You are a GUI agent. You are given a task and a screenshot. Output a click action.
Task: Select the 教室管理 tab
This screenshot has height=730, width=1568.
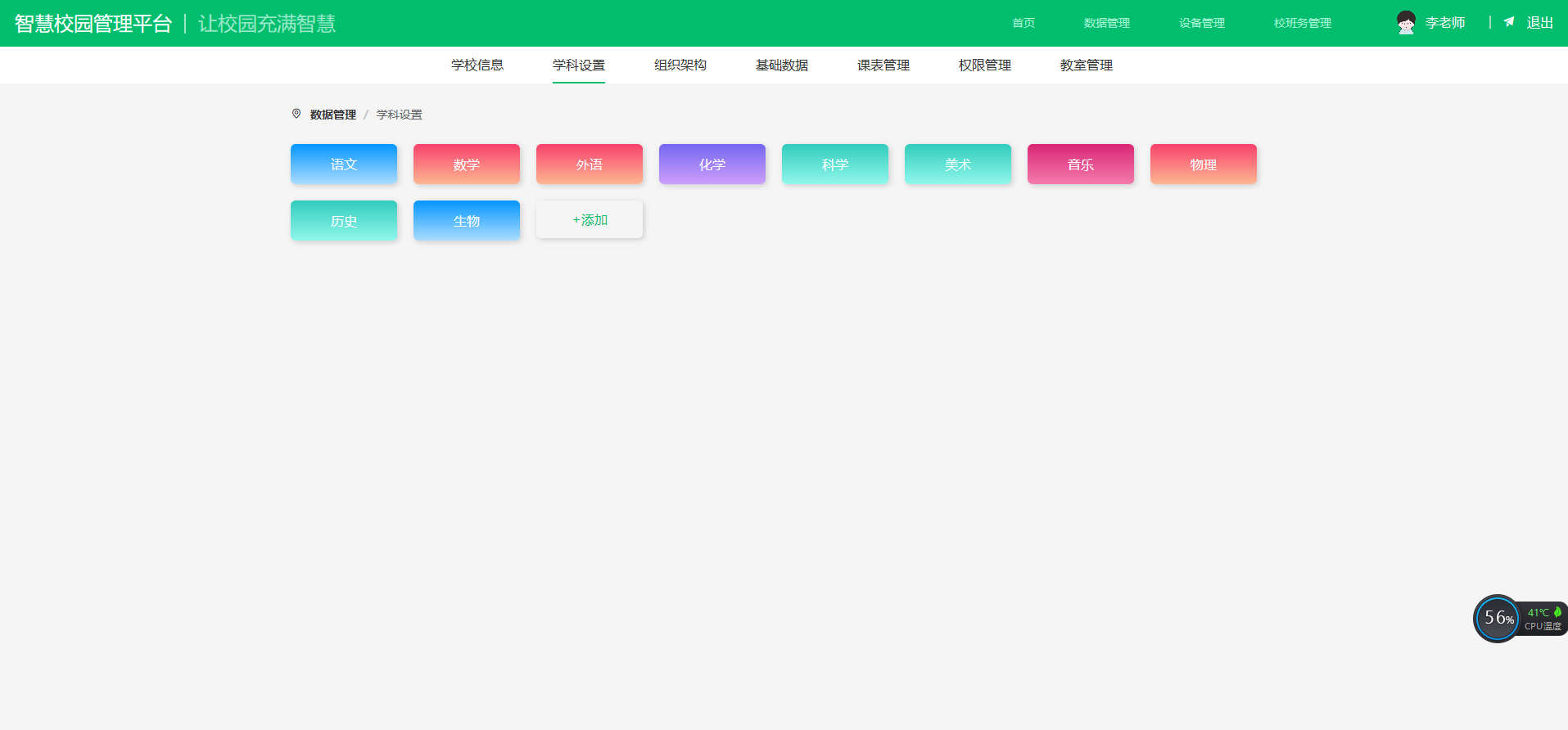coord(1086,65)
